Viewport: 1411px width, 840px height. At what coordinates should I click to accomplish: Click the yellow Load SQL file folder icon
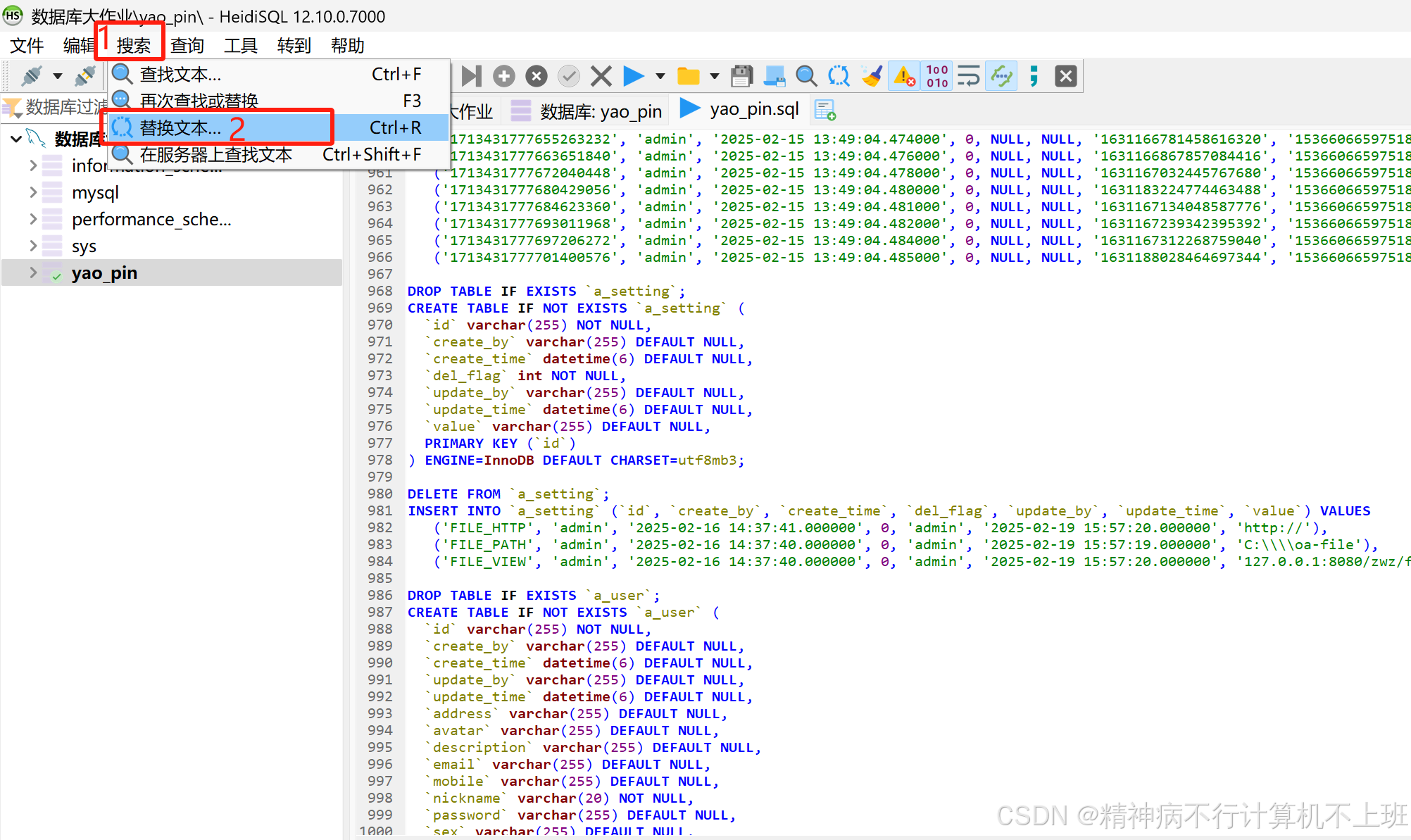(x=688, y=76)
